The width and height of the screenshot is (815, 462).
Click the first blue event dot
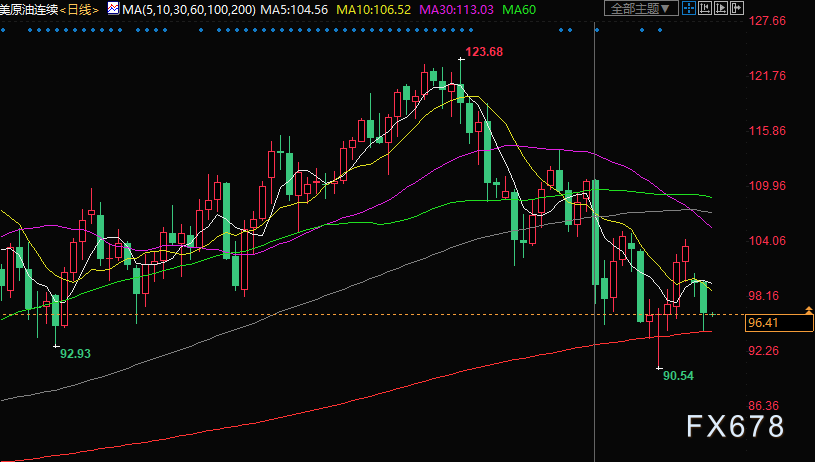3,30
